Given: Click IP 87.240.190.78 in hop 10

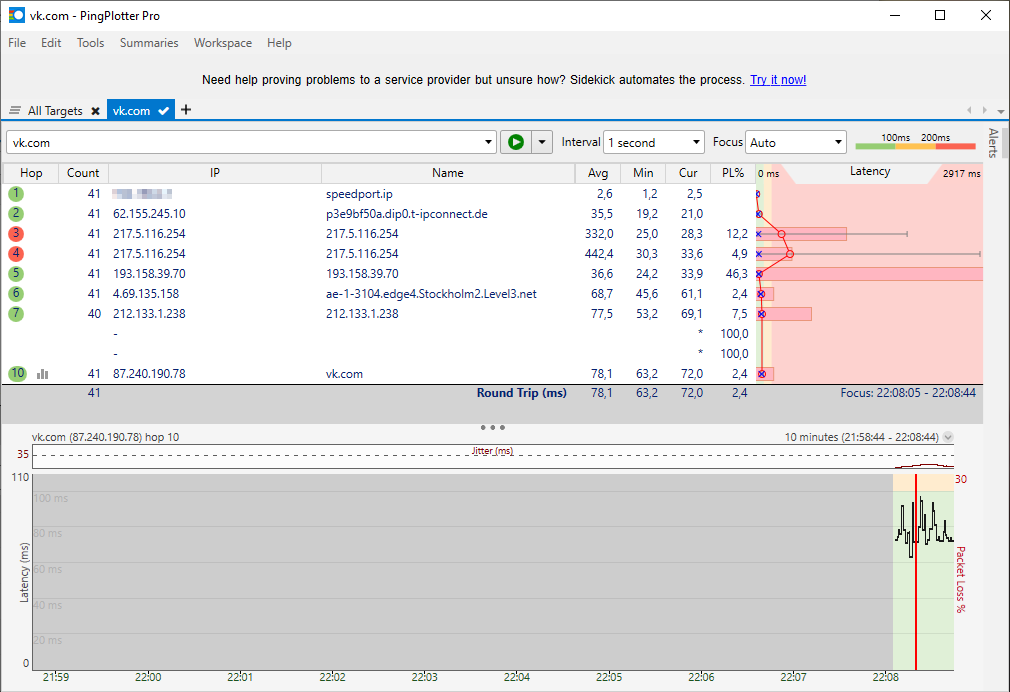Looking at the screenshot, I should (x=149, y=374).
